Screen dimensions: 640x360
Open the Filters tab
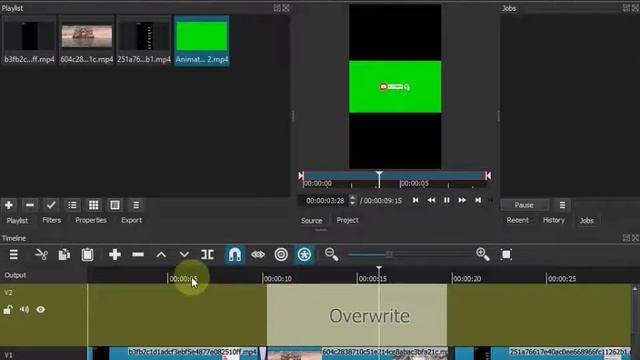(x=51, y=220)
